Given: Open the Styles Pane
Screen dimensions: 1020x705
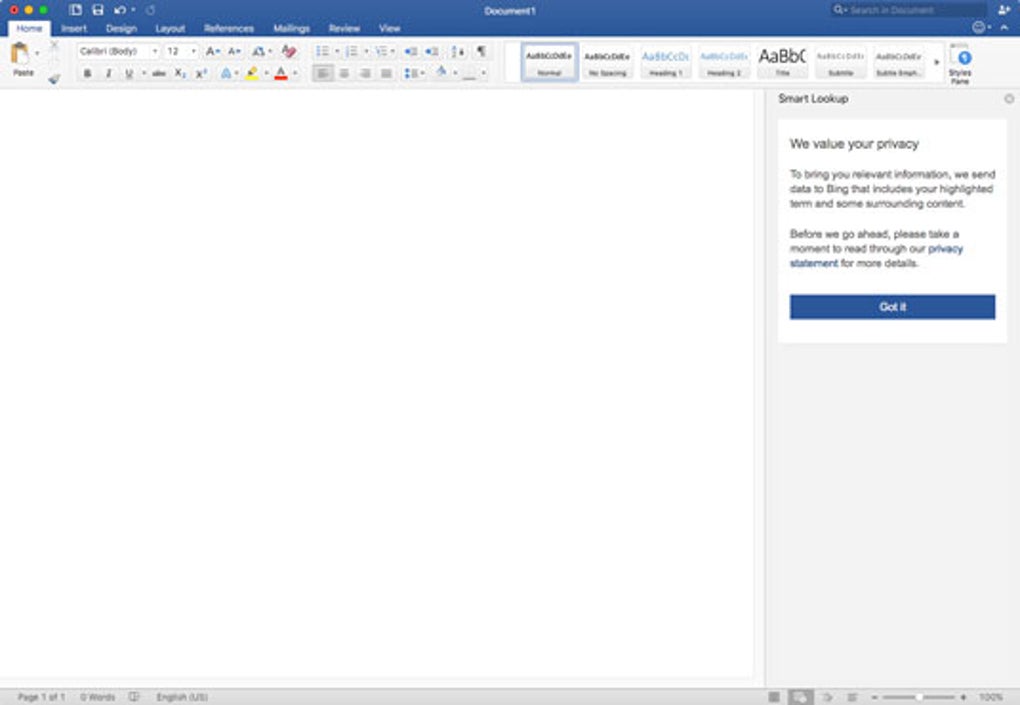Looking at the screenshot, I should (x=960, y=62).
